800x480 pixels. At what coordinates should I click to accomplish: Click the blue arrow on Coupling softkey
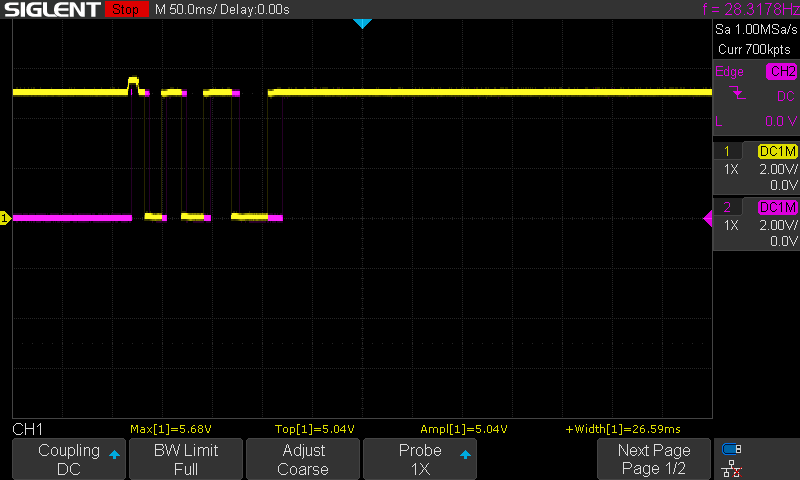[114, 454]
